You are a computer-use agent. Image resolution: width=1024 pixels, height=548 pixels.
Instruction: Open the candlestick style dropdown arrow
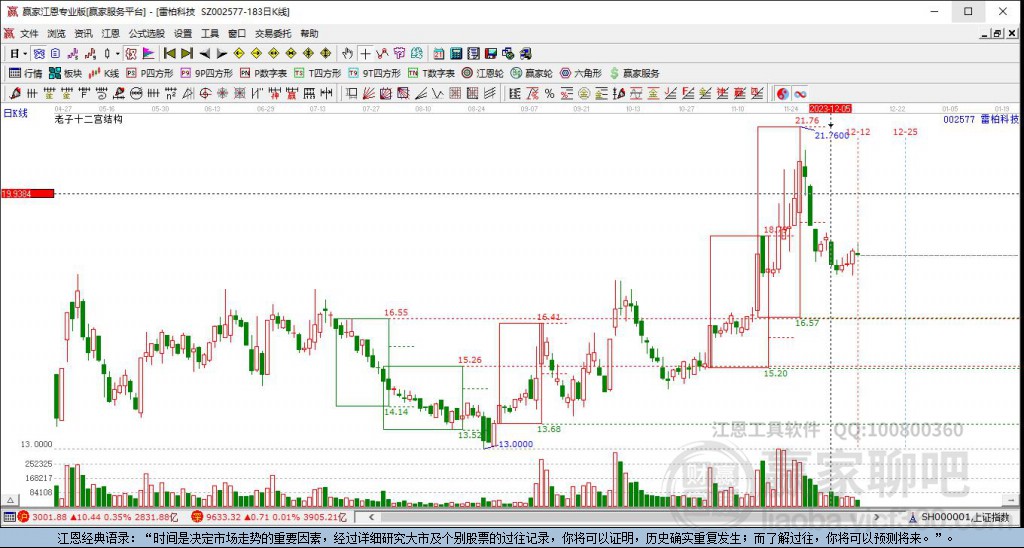pyautogui.click(x=118, y=54)
